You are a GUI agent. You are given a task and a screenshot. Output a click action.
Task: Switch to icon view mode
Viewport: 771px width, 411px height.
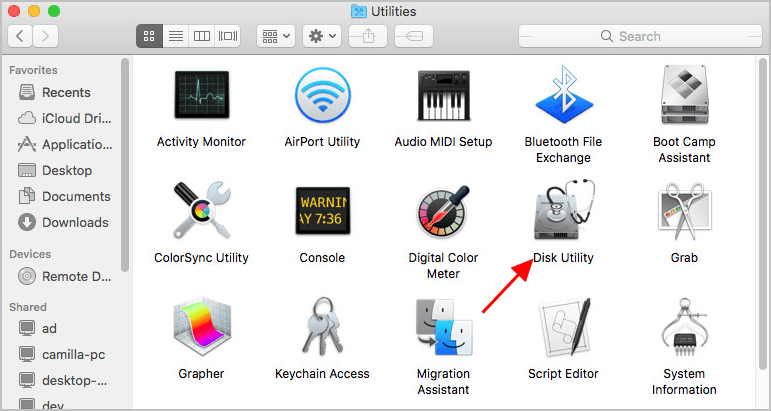point(149,36)
